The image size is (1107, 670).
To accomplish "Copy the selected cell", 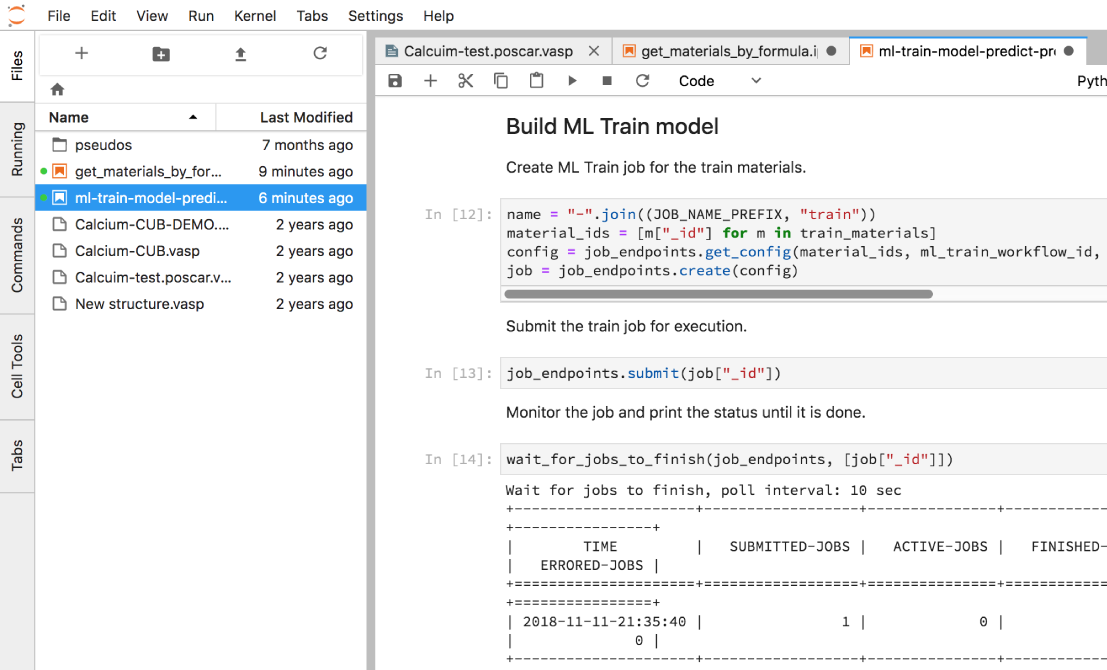I will pyautogui.click(x=501, y=80).
